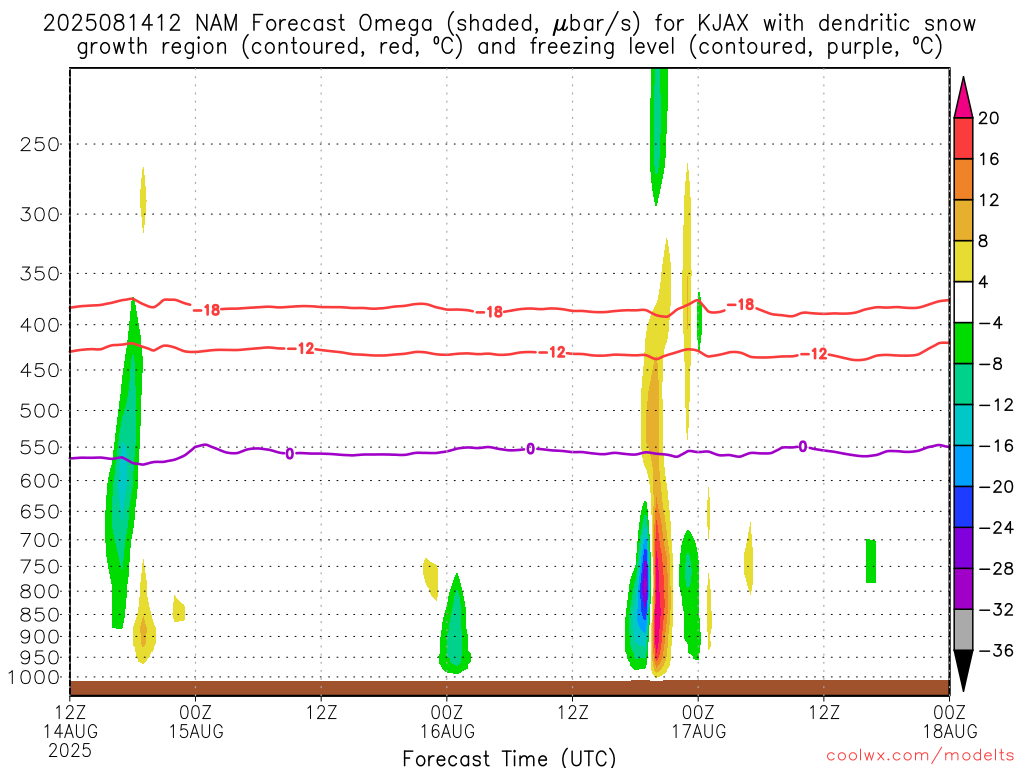Click the 1000 pressure level label
The image size is (1024, 768).
35,678
